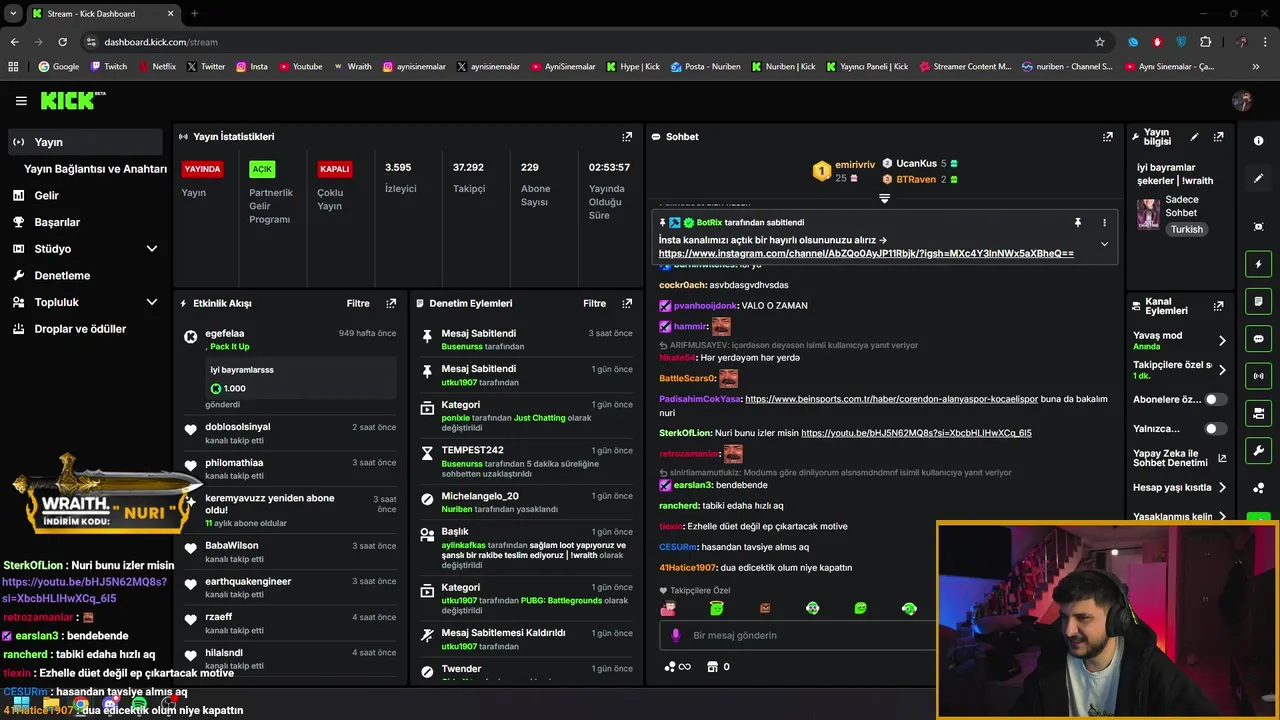Image resolution: width=1280 pixels, height=720 pixels.
Task: Edit stream info with the Yayın bilgisi pencil
Action: coord(1194,137)
